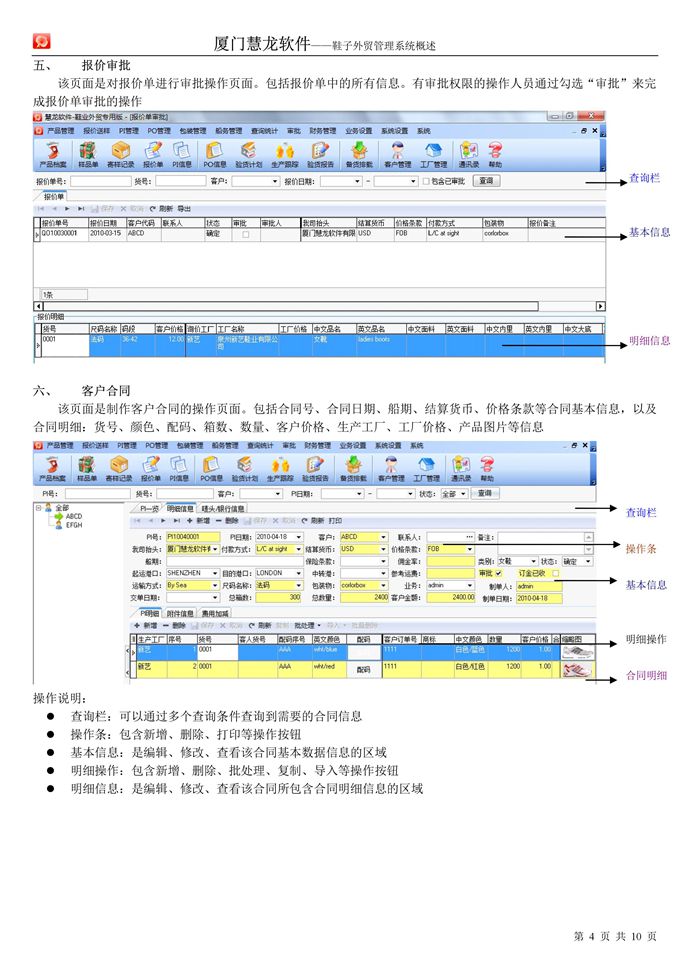
Task: Toggle the 订金已收 checkbox in the contract form
Action: point(556,573)
